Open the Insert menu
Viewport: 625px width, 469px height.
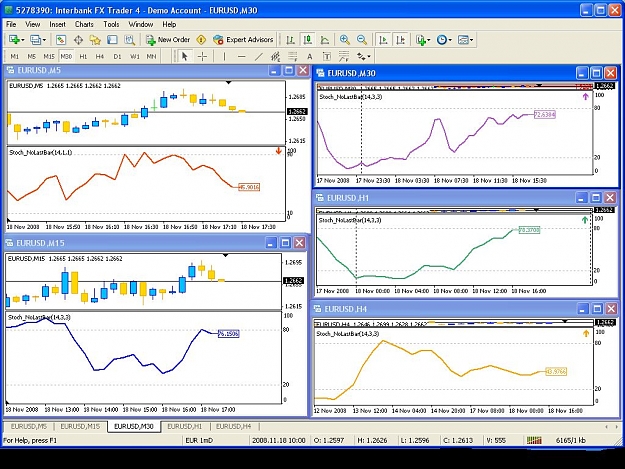57,24
